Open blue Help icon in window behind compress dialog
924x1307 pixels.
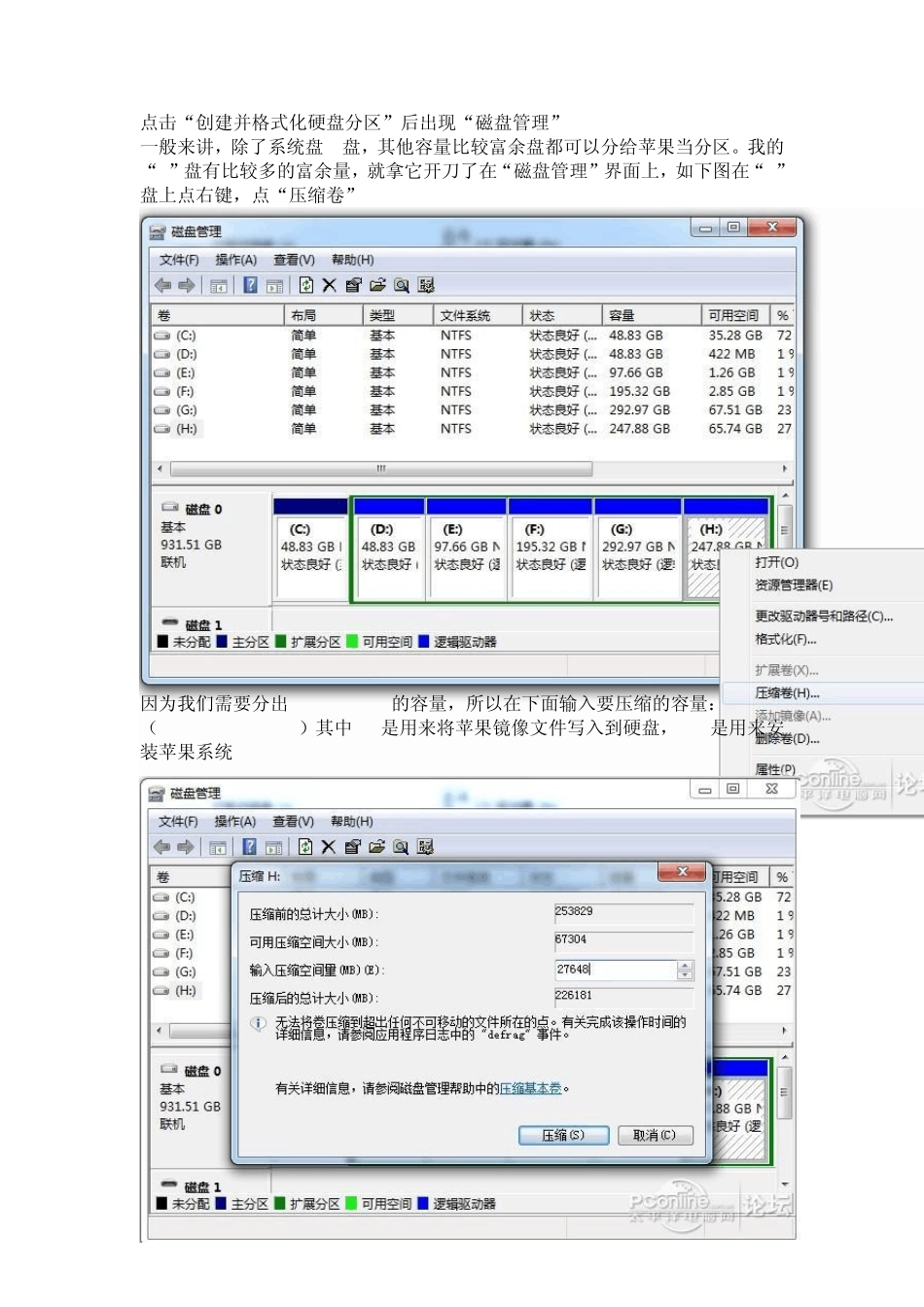pos(249,847)
